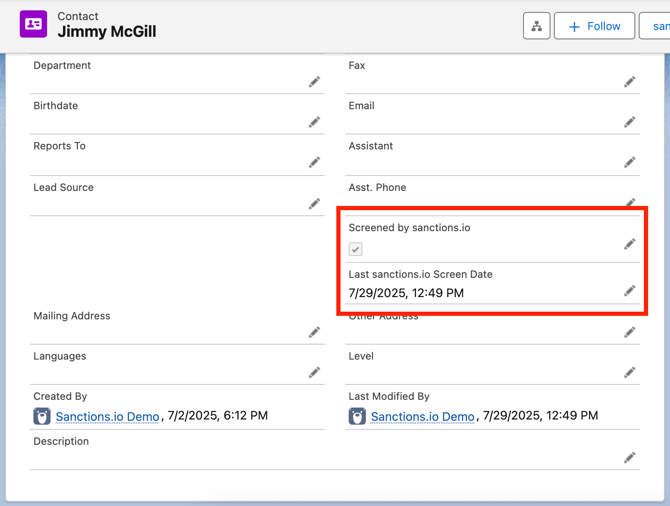Edit the Fax field pencil
The height and width of the screenshot is (506, 670).
pyautogui.click(x=629, y=82)
